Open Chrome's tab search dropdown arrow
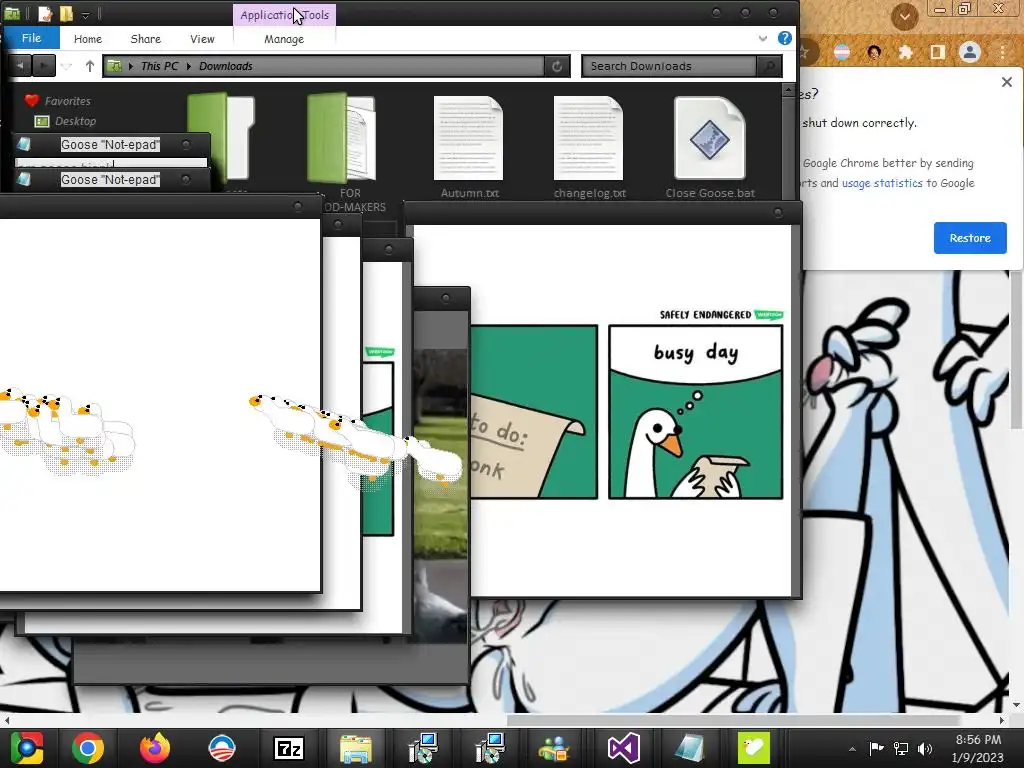Screen dimensions: 1024x768 (904, 16)
